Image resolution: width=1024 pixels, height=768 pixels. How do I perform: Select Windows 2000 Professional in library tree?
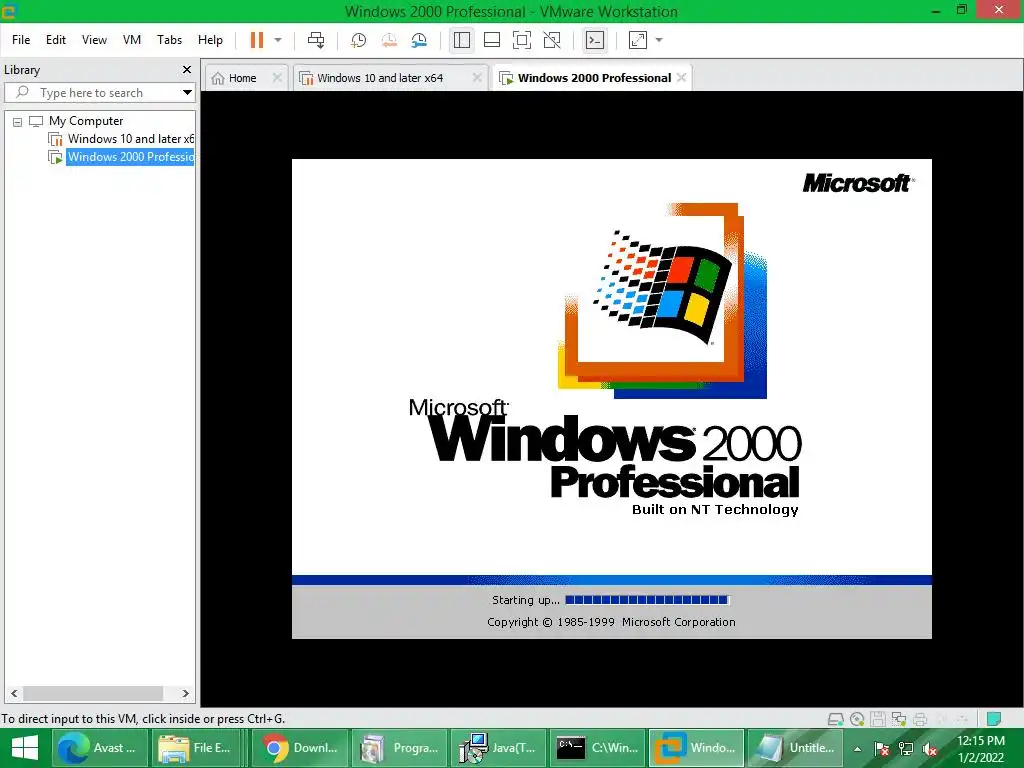131,157
